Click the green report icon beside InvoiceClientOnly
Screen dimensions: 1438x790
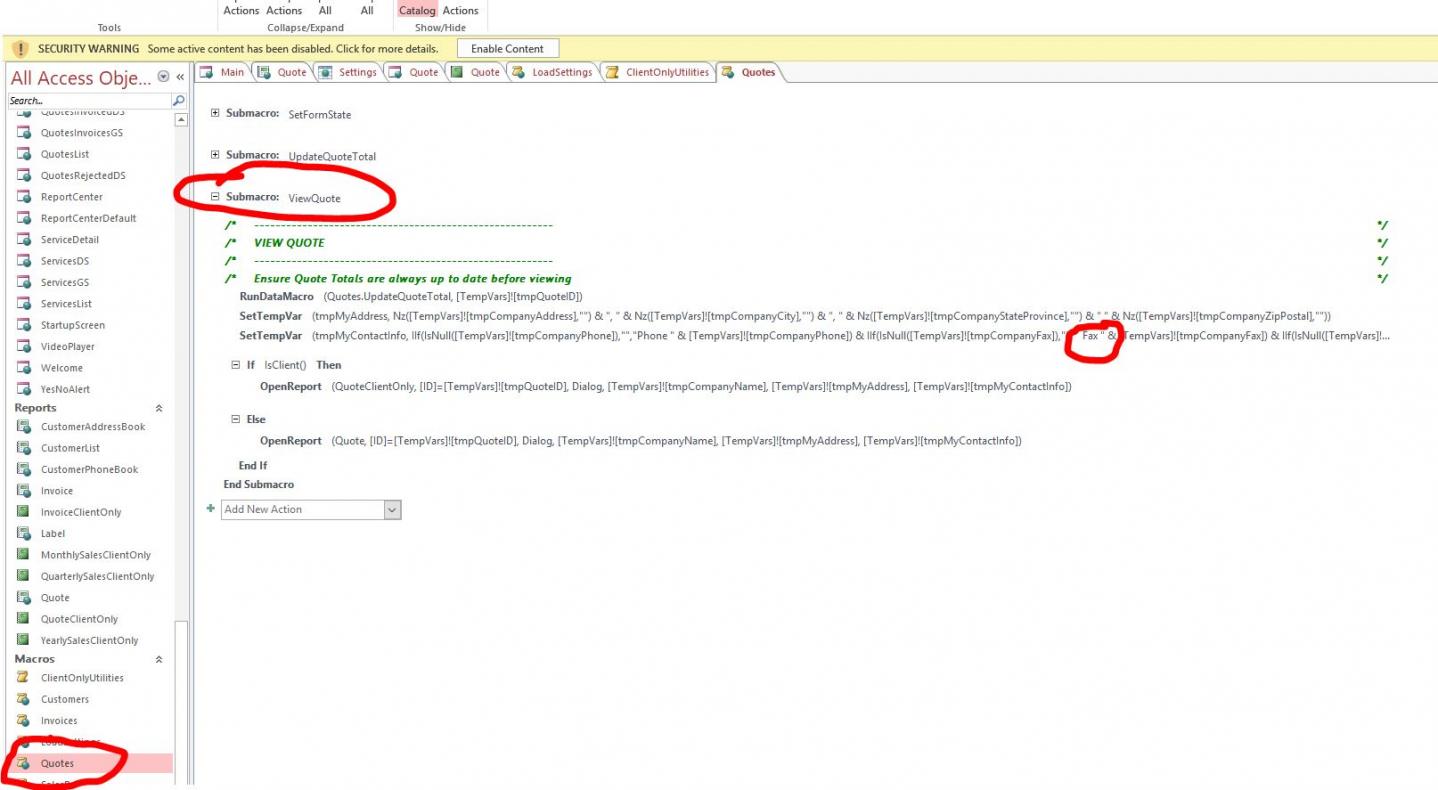pos(23,512)
